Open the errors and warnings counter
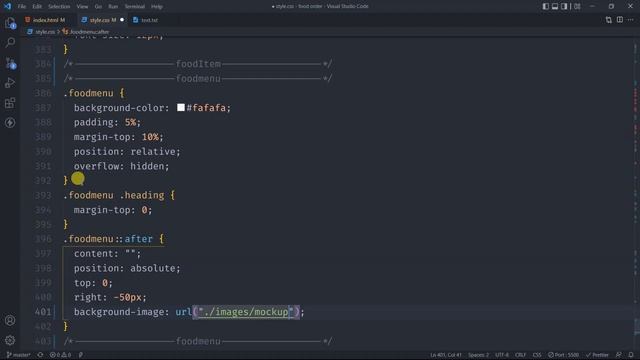This screenshot has height=360, width=640. coord(60,355)
